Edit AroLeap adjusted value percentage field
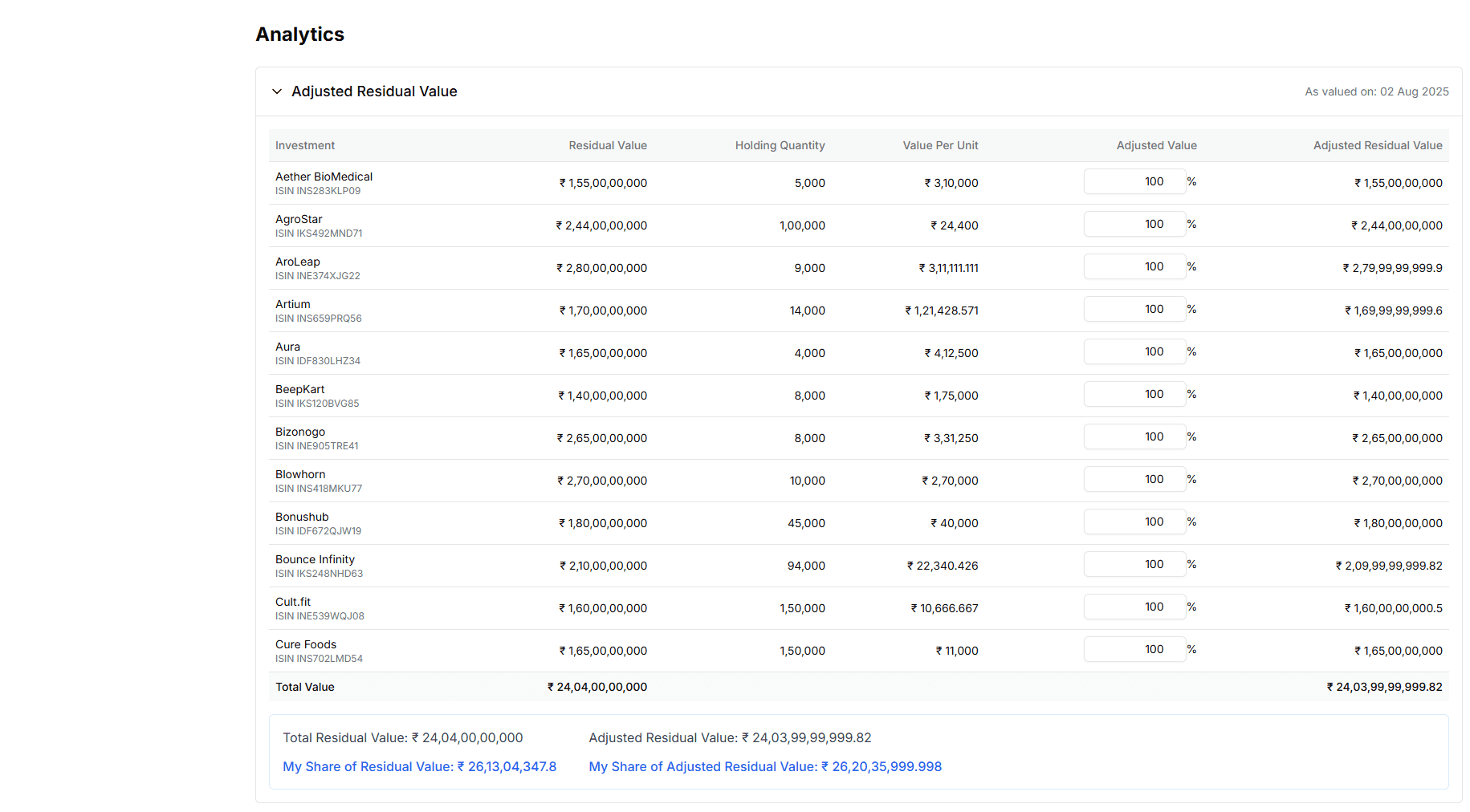The width and height of the screenshot is (1470, 812). 1134,266
